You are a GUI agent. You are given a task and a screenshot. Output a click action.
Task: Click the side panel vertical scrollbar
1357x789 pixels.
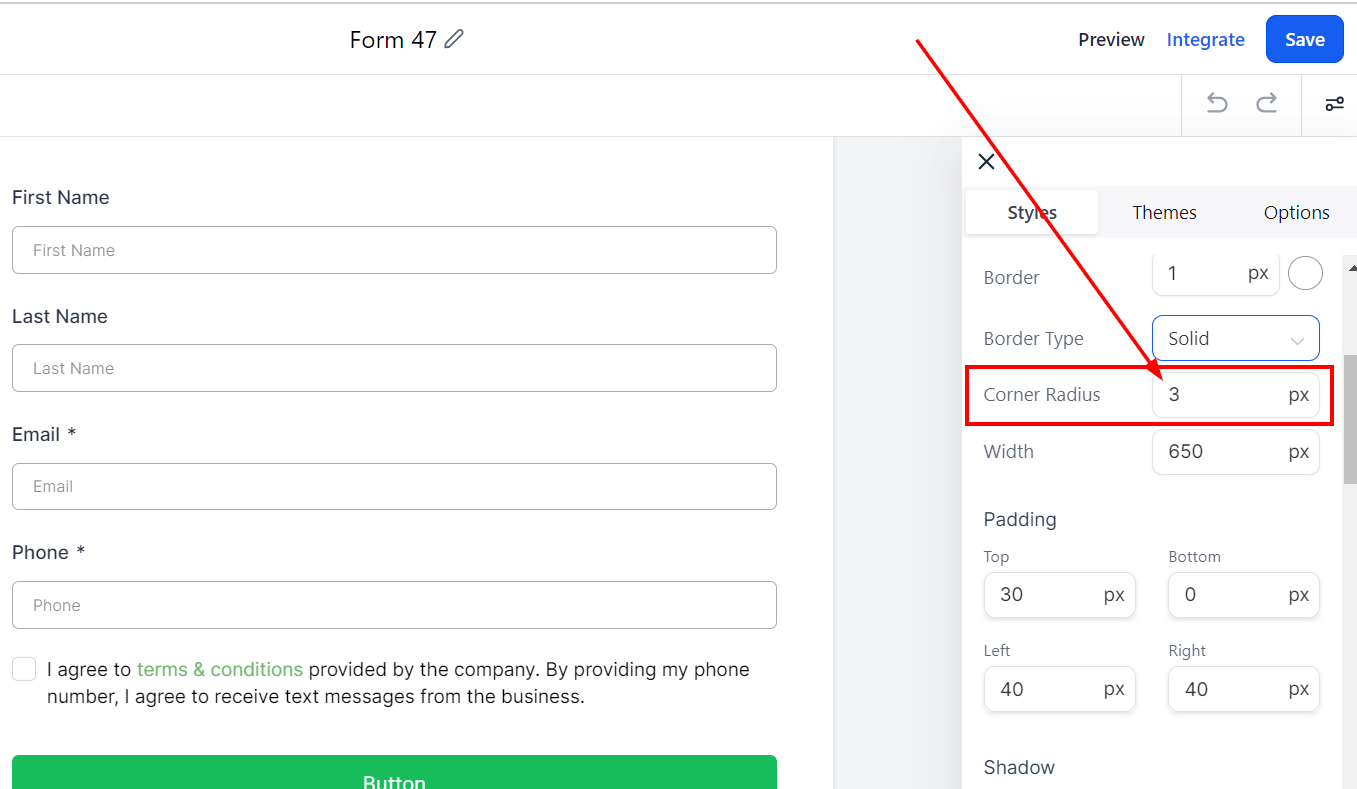click(1349, 419)
